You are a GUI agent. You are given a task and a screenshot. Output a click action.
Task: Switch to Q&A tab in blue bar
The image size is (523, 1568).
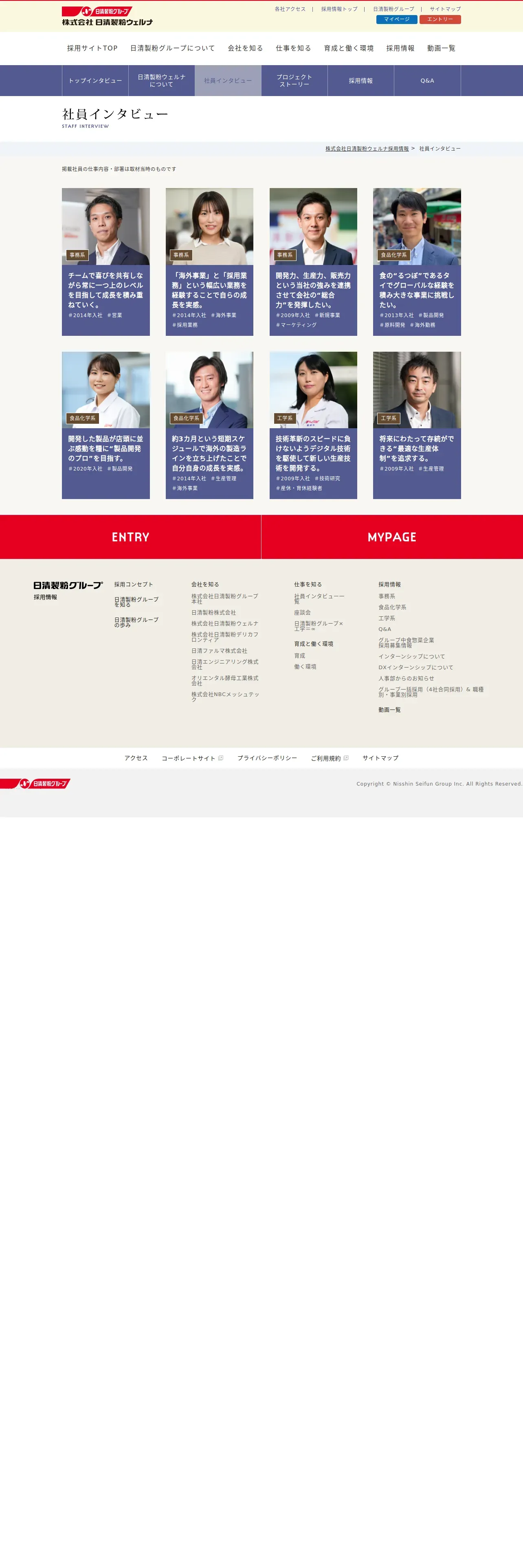click(x=427, y=80)
